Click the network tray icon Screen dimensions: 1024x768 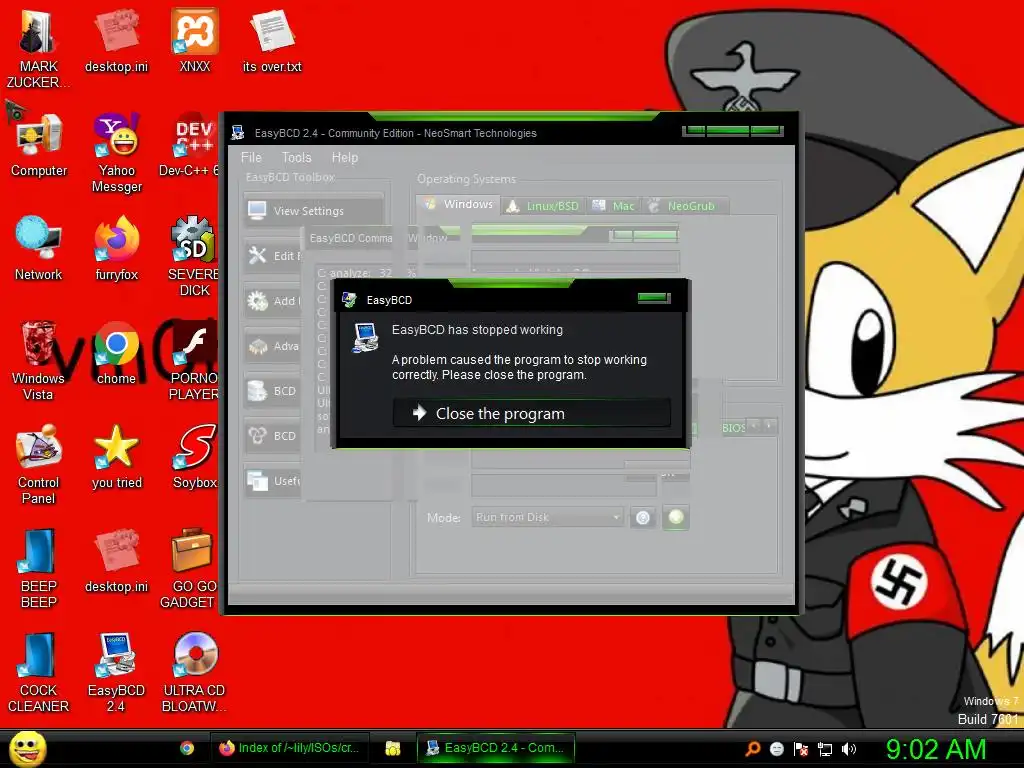tap(825, 749)
